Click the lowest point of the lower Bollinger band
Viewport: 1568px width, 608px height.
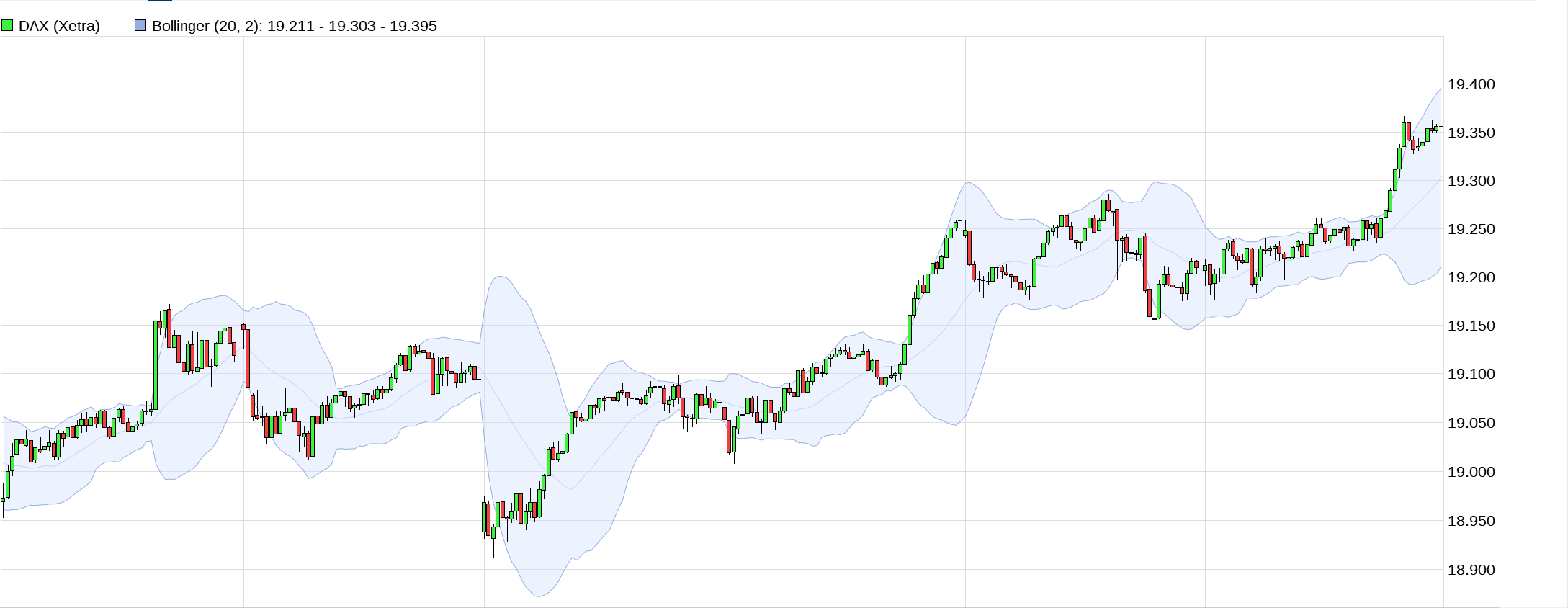[x=538, y=596]
